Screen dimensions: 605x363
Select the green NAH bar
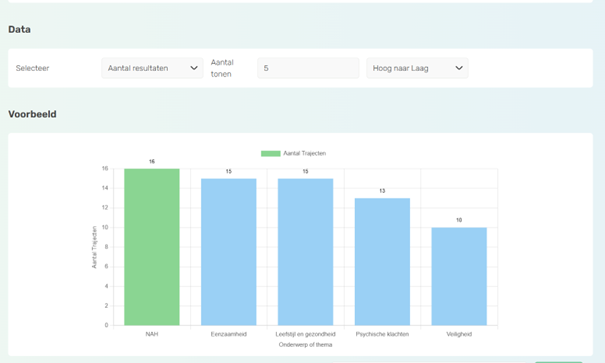[152, 247]
